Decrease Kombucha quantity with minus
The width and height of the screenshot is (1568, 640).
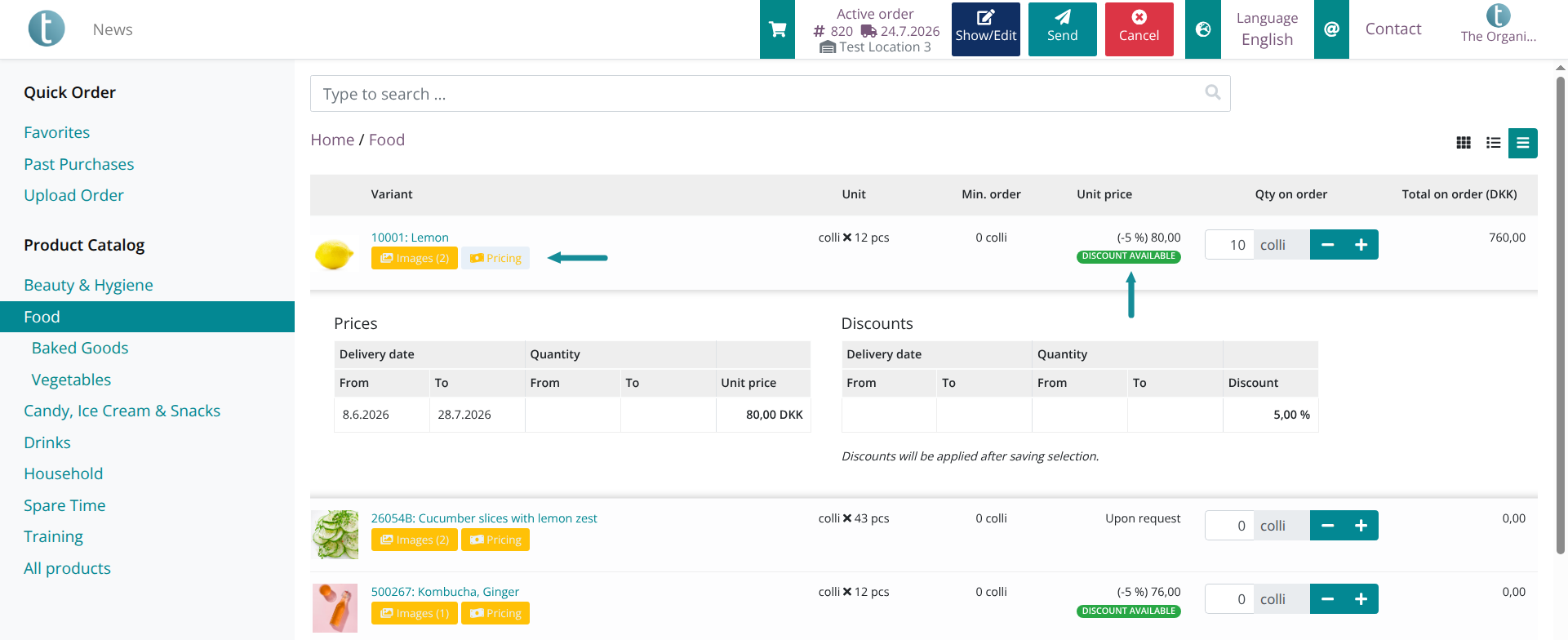[1327, 599]
